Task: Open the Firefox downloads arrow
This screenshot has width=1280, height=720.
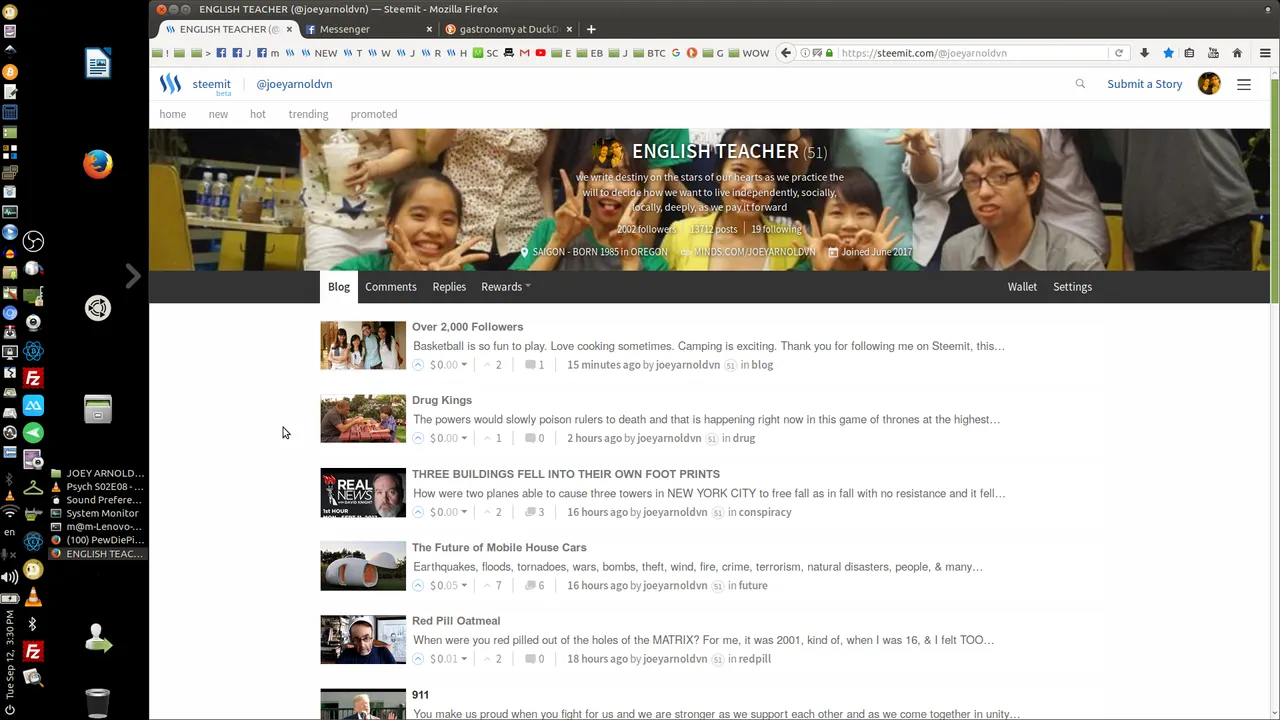Action: 1144,53
